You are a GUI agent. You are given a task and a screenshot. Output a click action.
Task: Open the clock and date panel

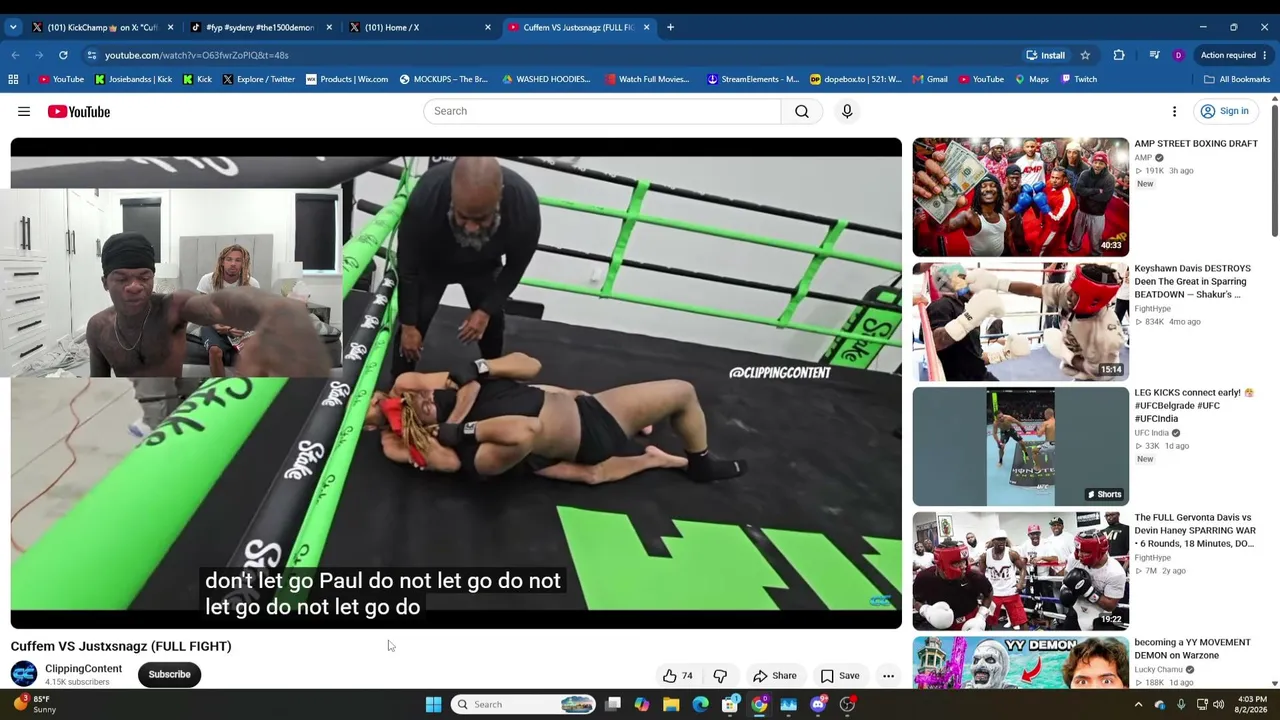click(1251, 704)
